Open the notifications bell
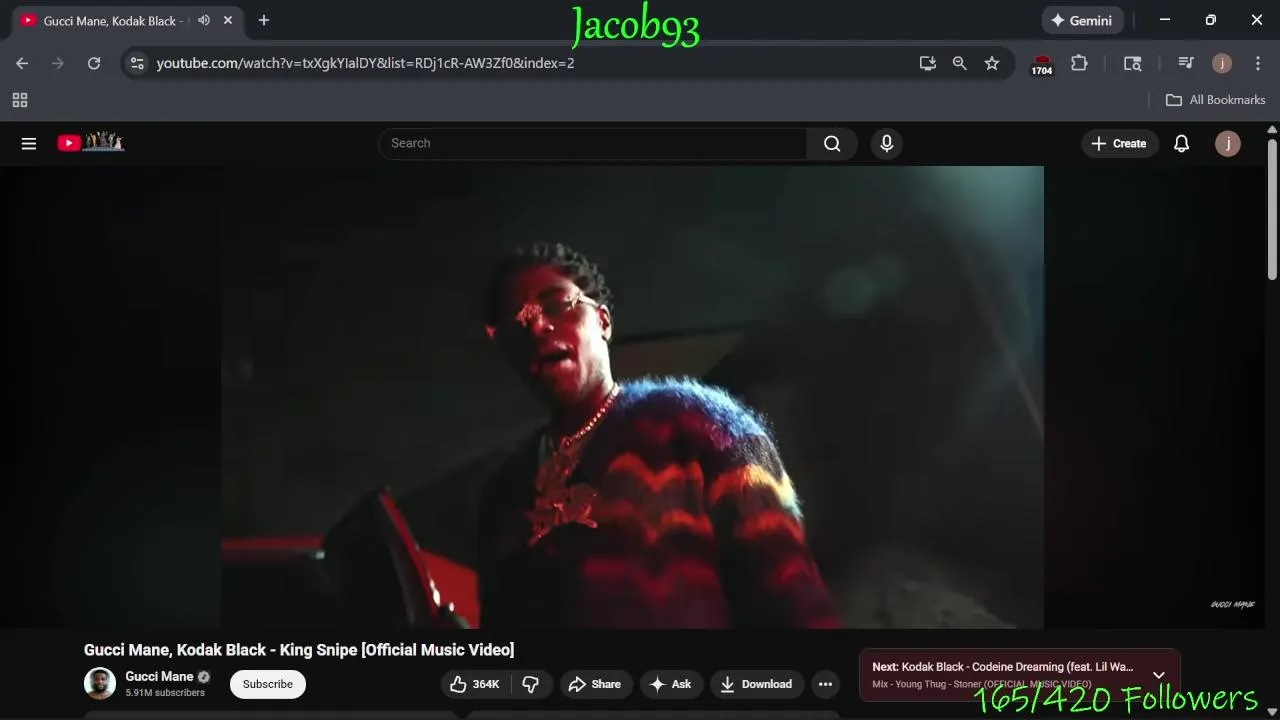Image resolution: width=1280 pixels, height=720 pixels. pyautogui.click(x=1181, y=143)
